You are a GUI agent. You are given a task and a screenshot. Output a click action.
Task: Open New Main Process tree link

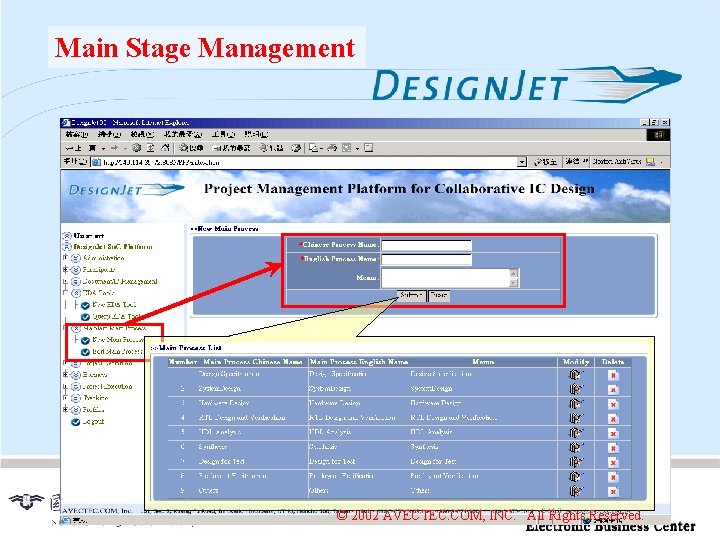click(118, 340)
